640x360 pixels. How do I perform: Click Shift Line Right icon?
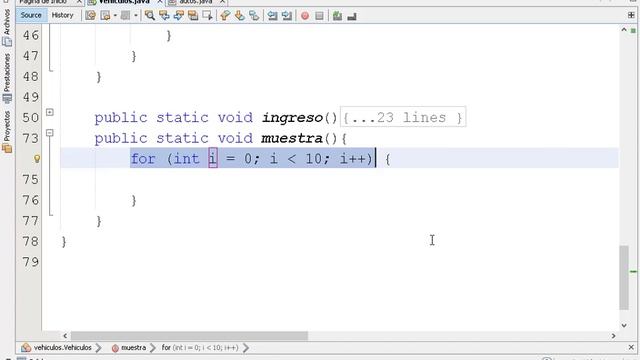coord(287,16)
